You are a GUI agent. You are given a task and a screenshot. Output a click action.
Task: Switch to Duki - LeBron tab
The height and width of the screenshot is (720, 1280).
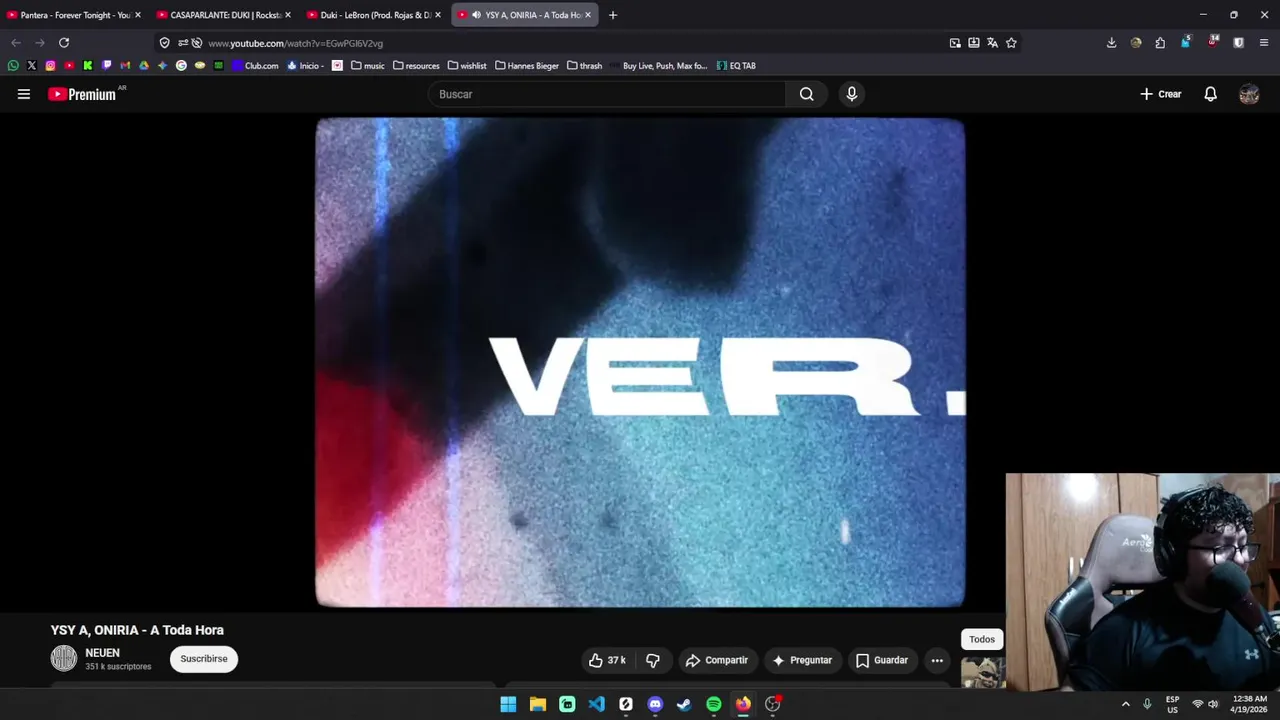pyautogui.click(x=375, y=15)
